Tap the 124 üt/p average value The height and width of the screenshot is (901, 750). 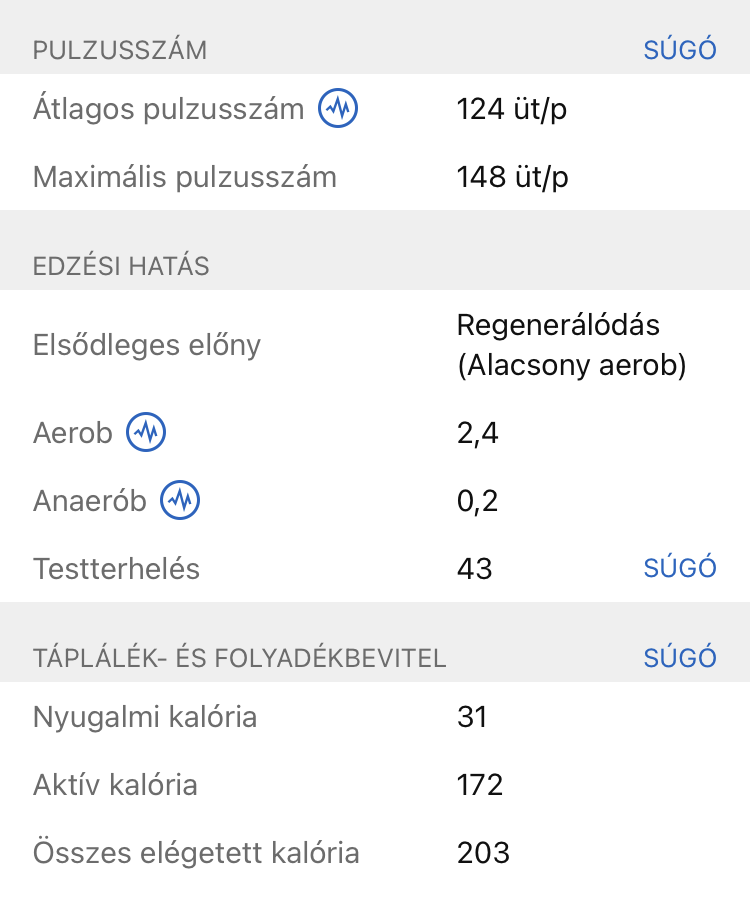(511, 109)
